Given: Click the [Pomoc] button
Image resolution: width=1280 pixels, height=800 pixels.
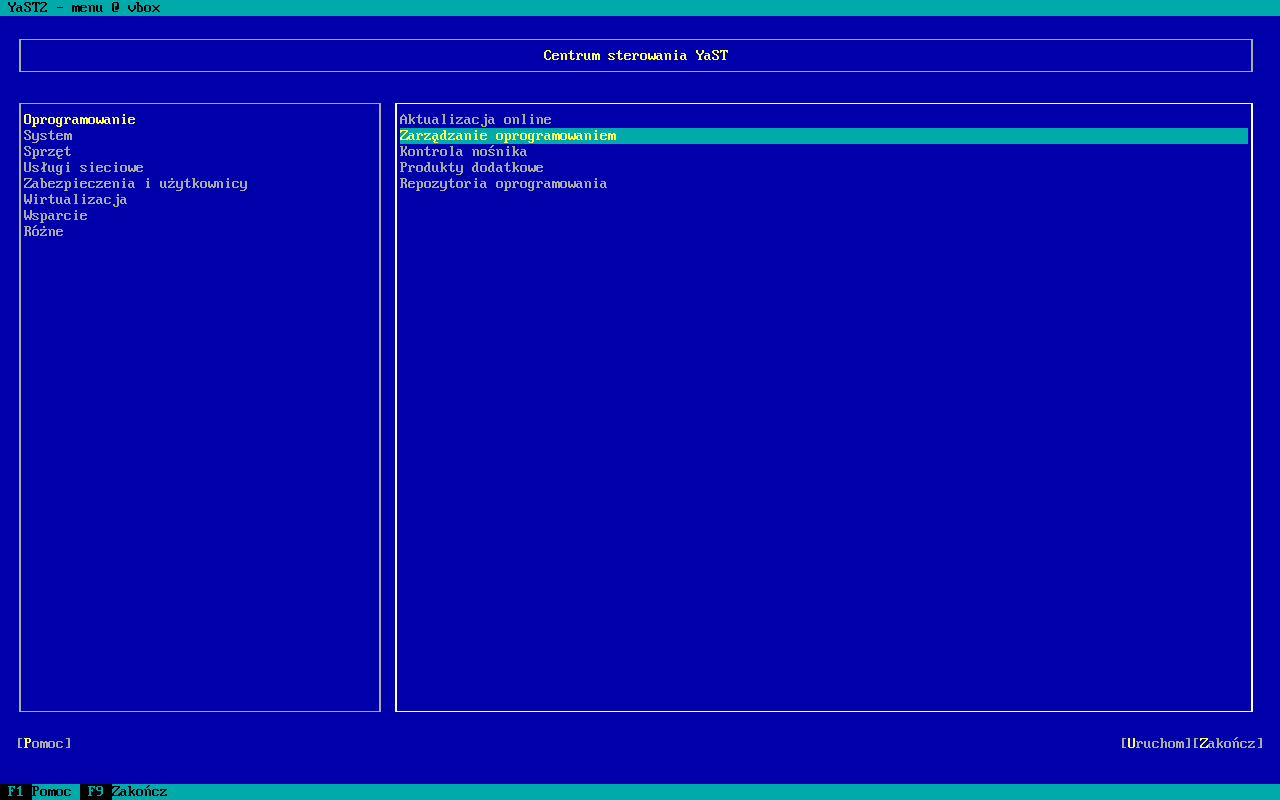Looking at the screenshot, I should click(44, 744).
